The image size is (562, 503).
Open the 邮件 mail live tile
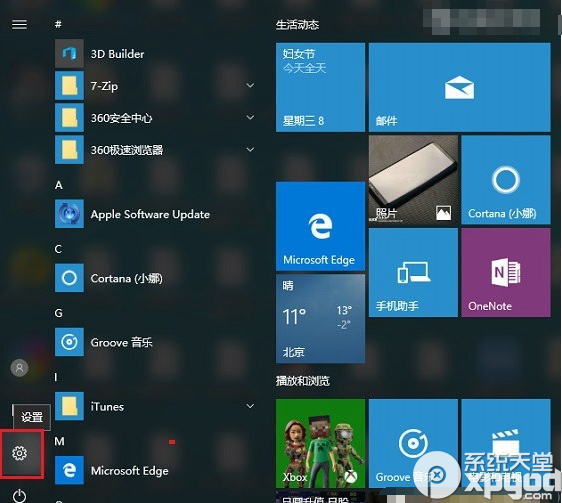coord(459,87)
